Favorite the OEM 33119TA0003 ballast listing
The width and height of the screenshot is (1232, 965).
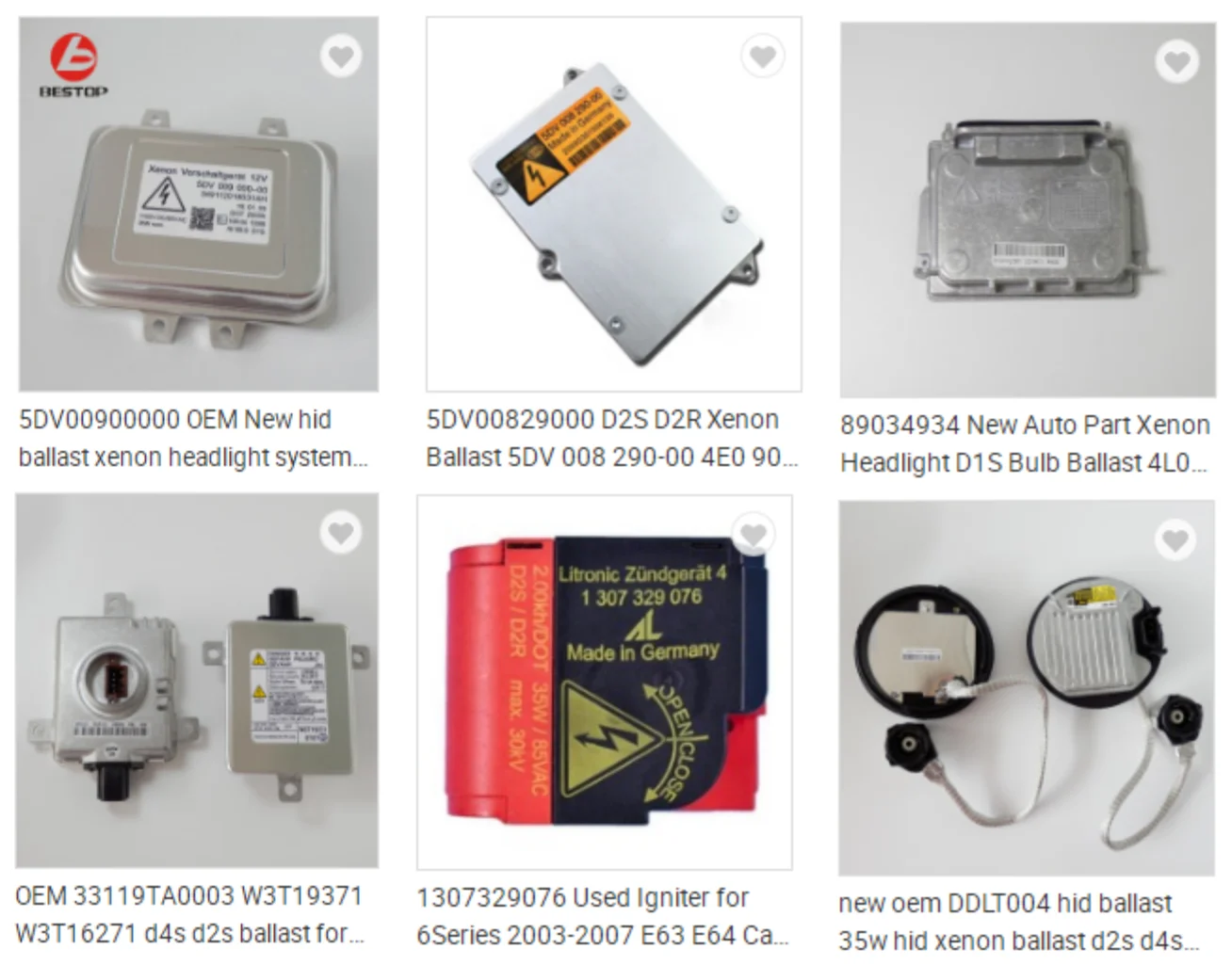point(341,534)
